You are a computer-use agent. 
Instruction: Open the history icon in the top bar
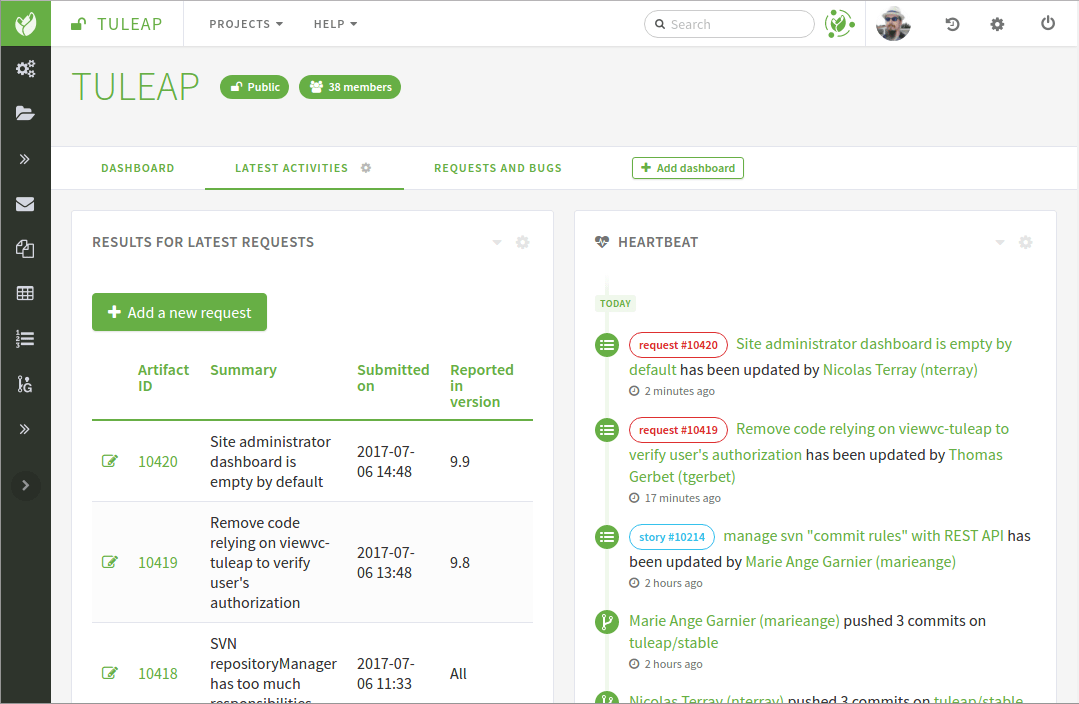951,23
